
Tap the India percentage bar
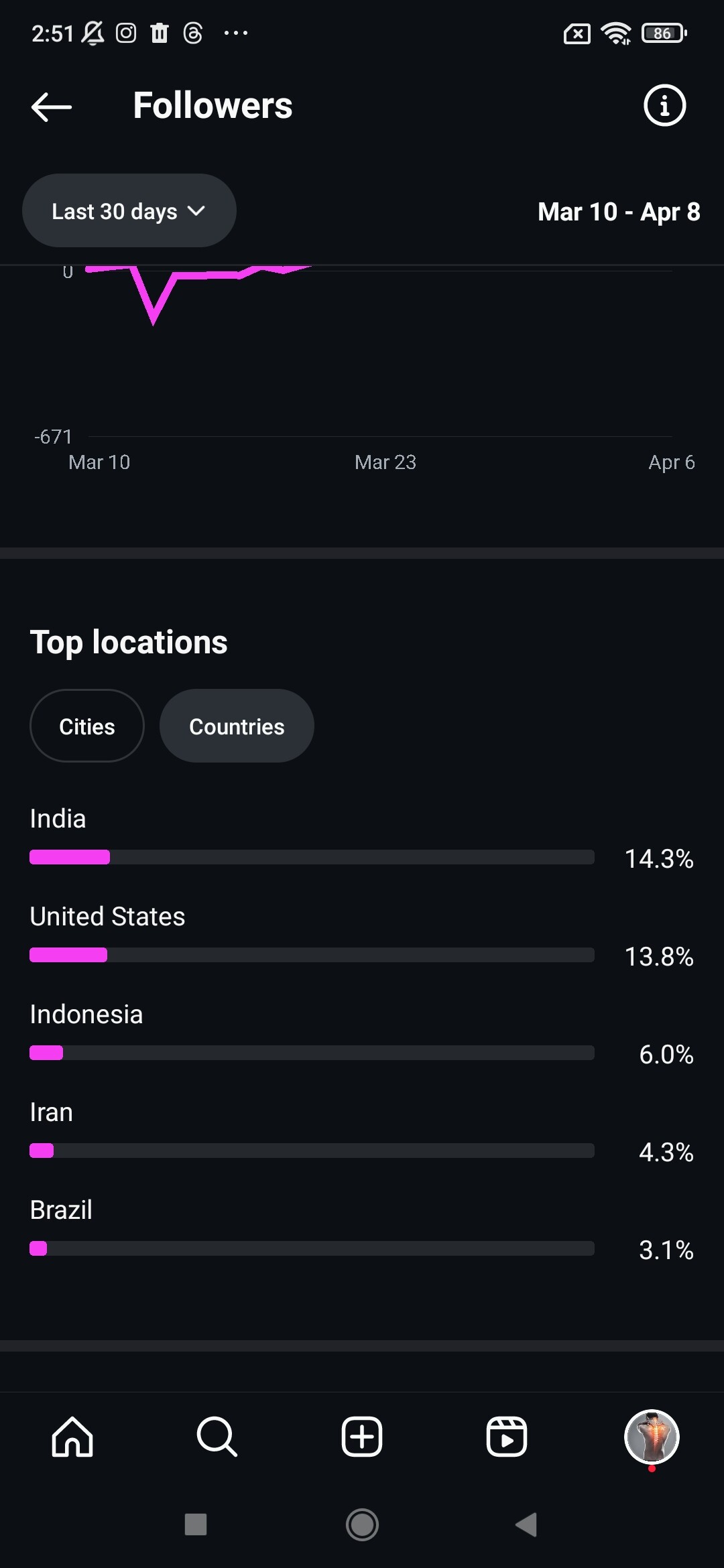312,857
